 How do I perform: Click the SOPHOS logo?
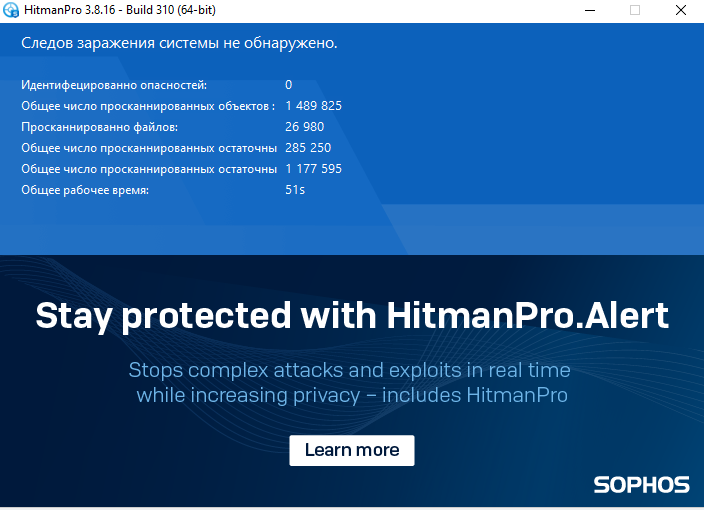(641, 485)
